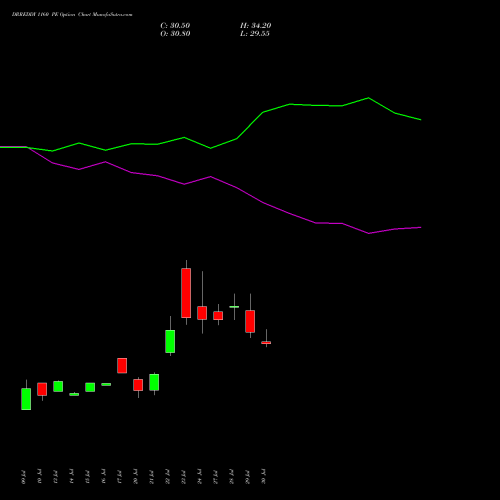The image size is (500, 500).
Task: Select the first green candlestick on the left
Action: point(26,399)
